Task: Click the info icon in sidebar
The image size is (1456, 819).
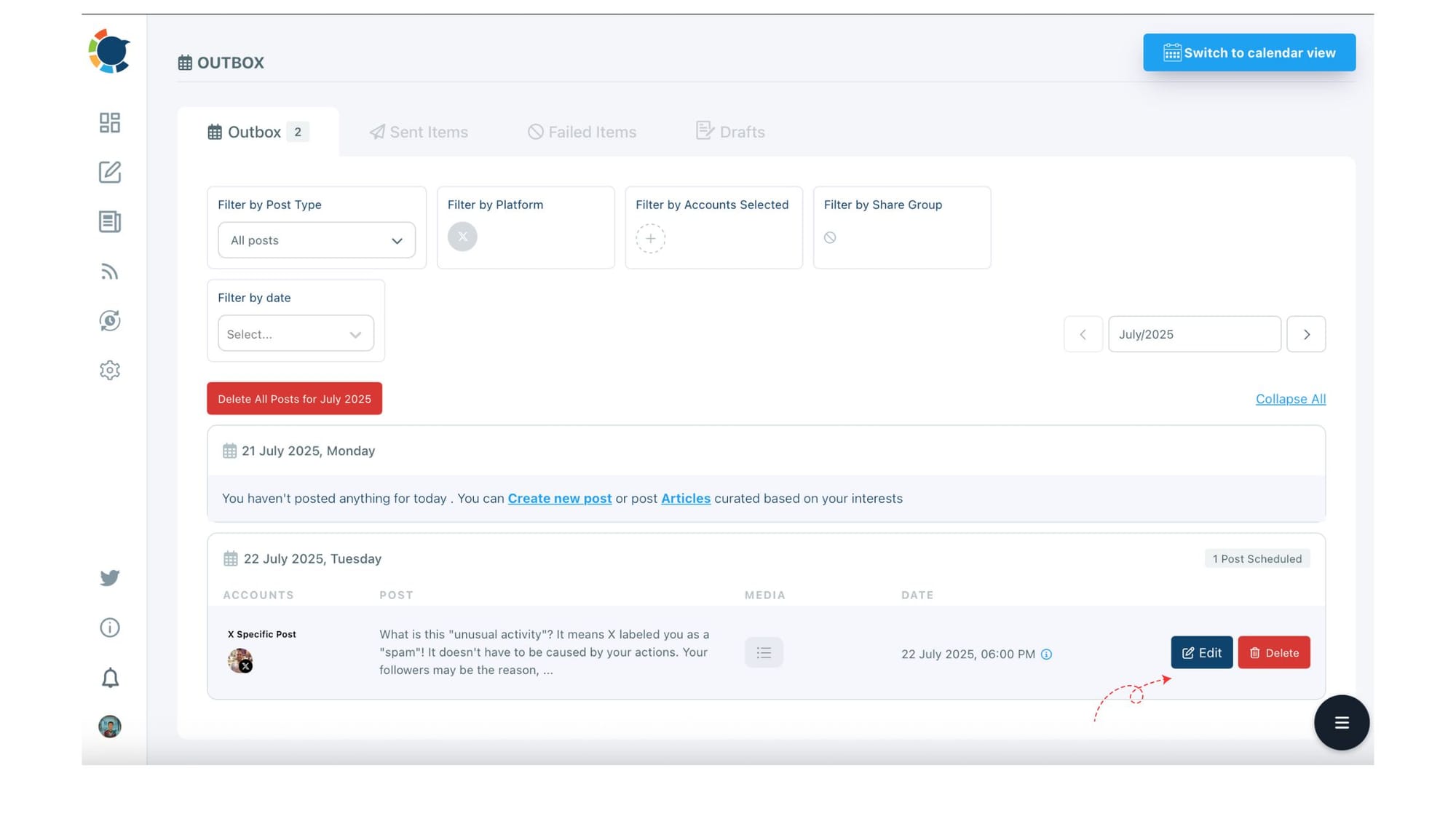Action: pos(109,628)
